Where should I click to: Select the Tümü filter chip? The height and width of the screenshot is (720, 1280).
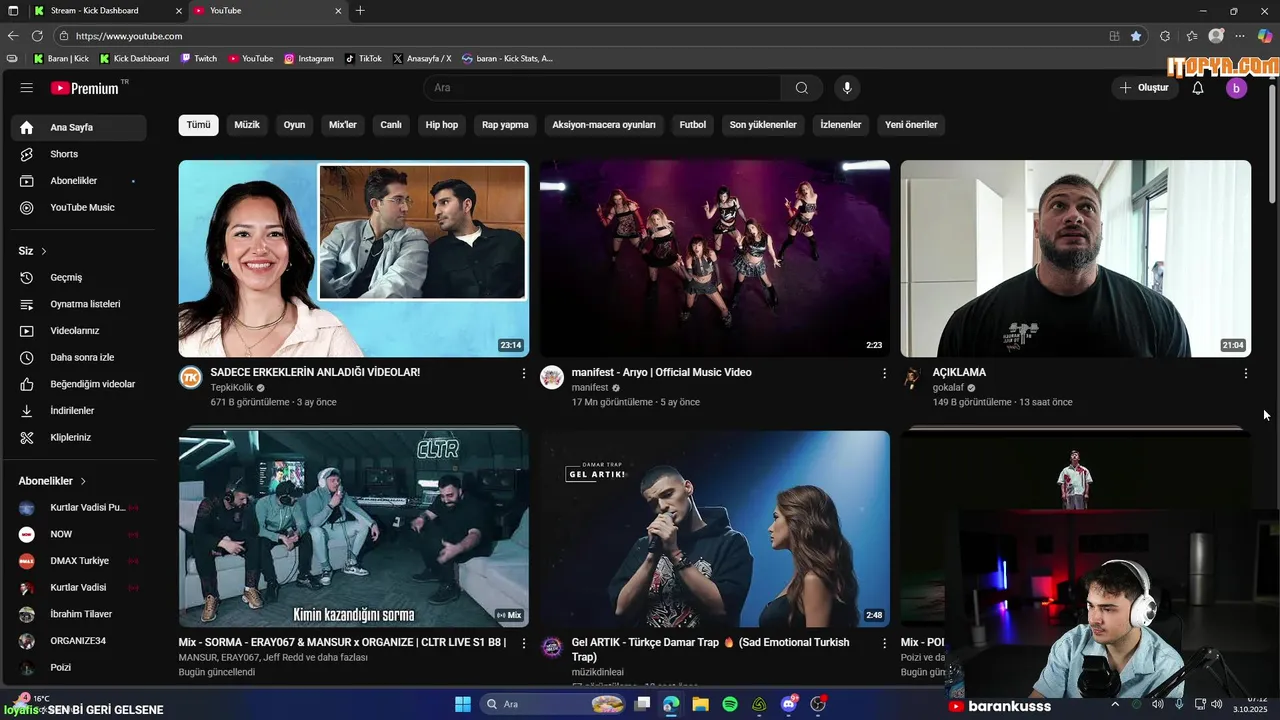[198, 125]
